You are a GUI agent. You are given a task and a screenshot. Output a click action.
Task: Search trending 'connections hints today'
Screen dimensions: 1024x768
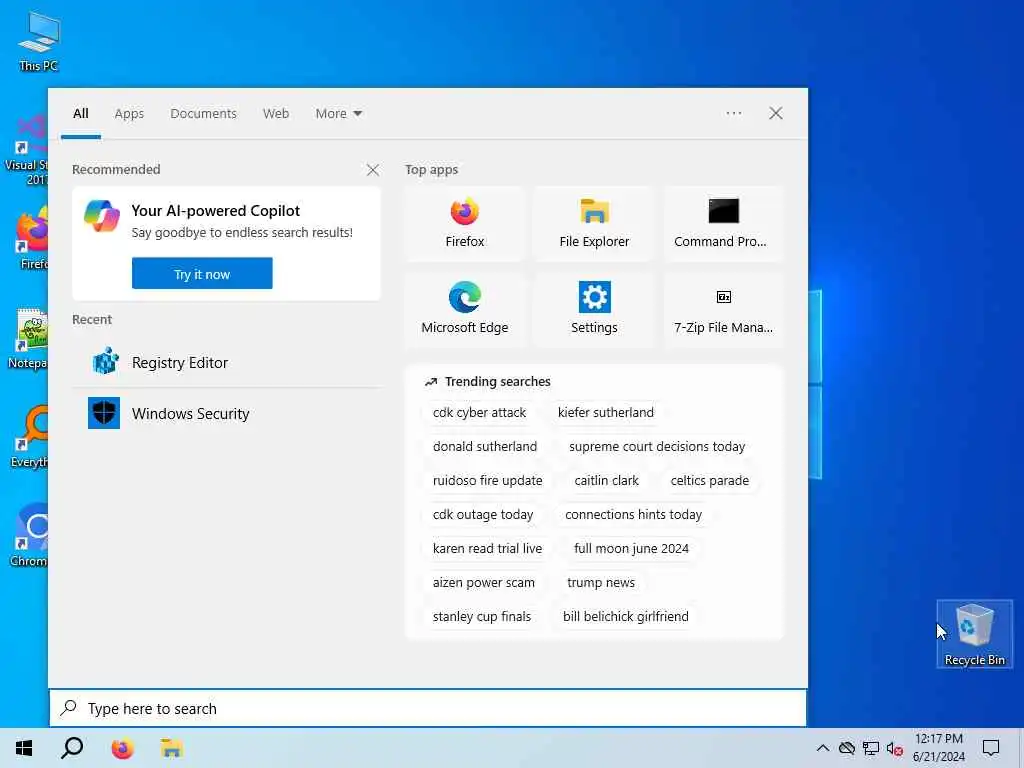tap(633, 515)
